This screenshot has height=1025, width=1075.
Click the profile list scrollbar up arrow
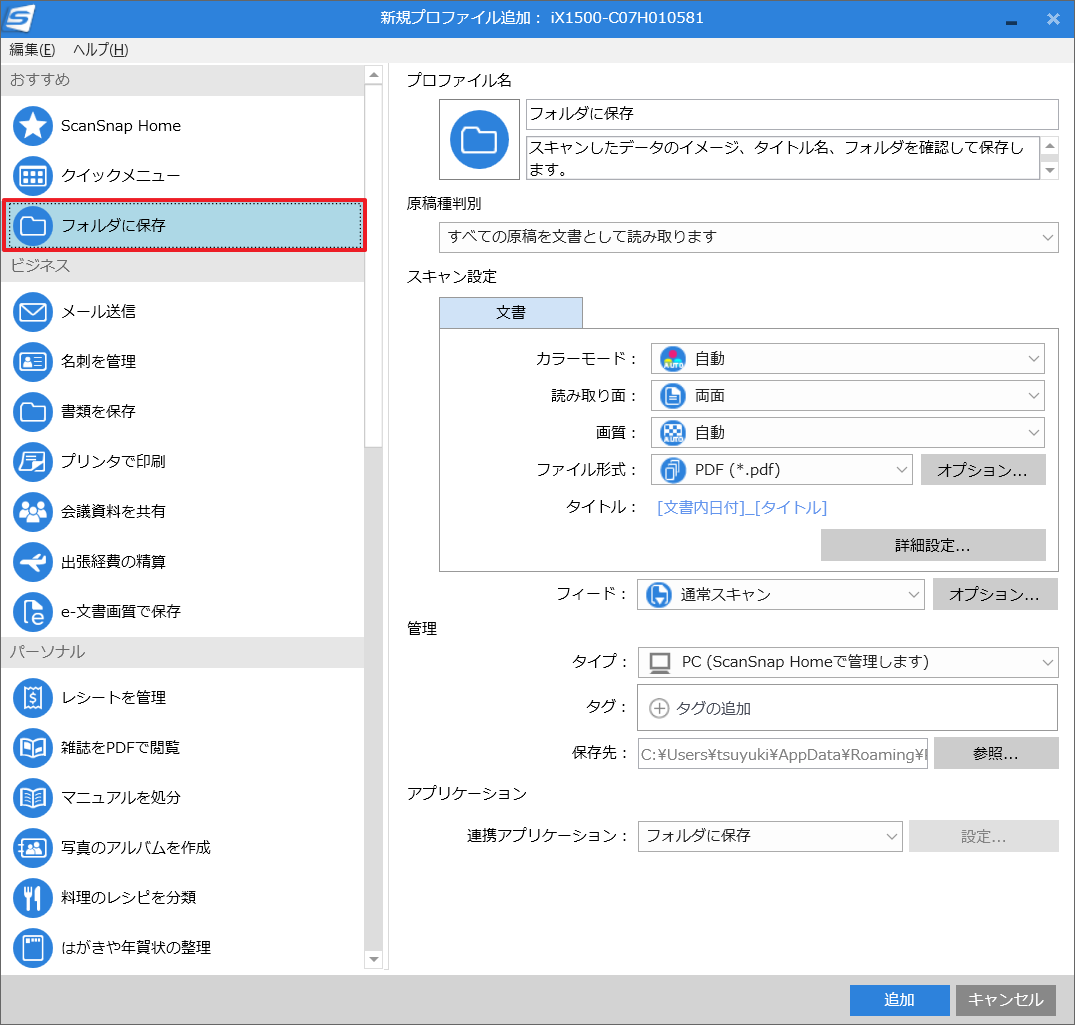(x=374, y=75)
